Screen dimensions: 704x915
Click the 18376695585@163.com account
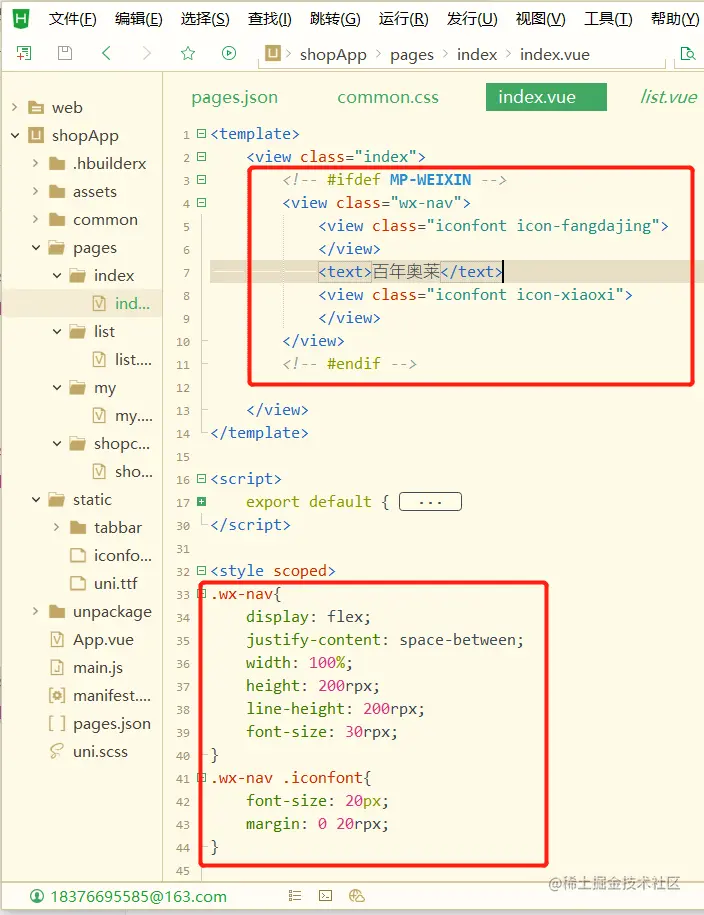(x=138, y=896)
